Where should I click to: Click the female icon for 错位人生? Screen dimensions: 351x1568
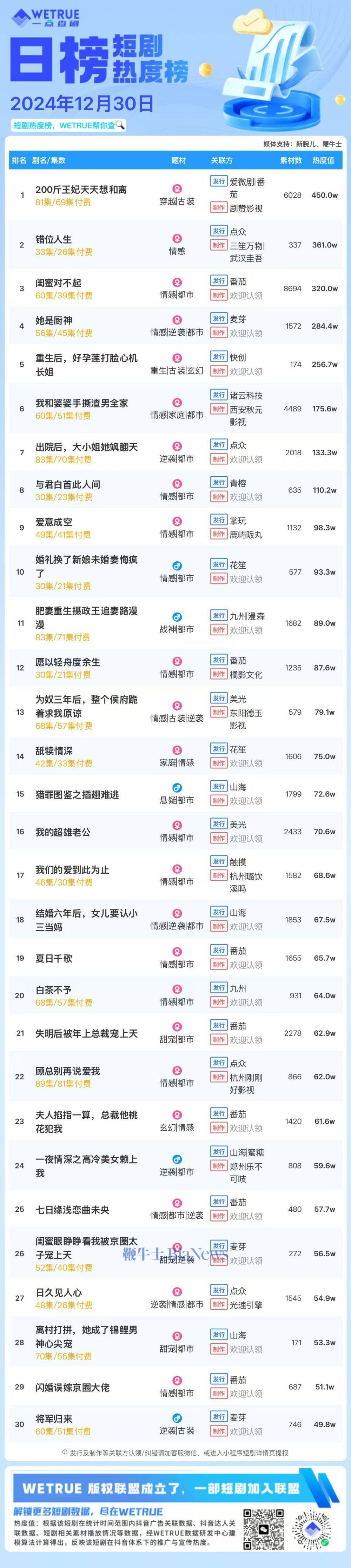[177, 239]
